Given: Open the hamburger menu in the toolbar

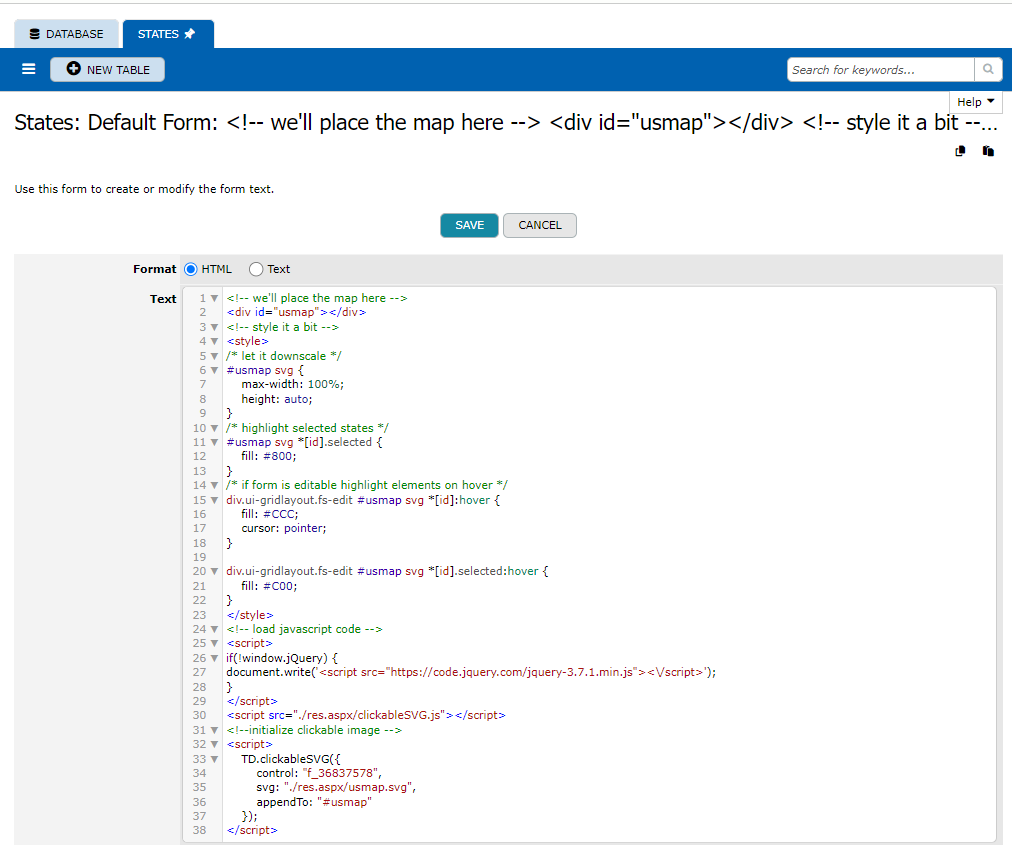Looking at the screenshot, I should coord(29,70).
